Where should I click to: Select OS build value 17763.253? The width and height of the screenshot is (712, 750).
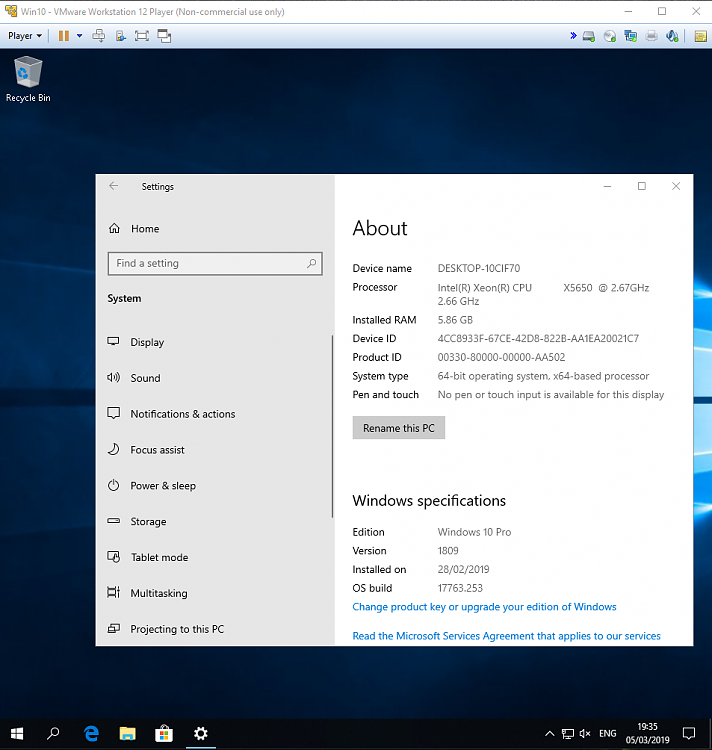tap(460, 588)
